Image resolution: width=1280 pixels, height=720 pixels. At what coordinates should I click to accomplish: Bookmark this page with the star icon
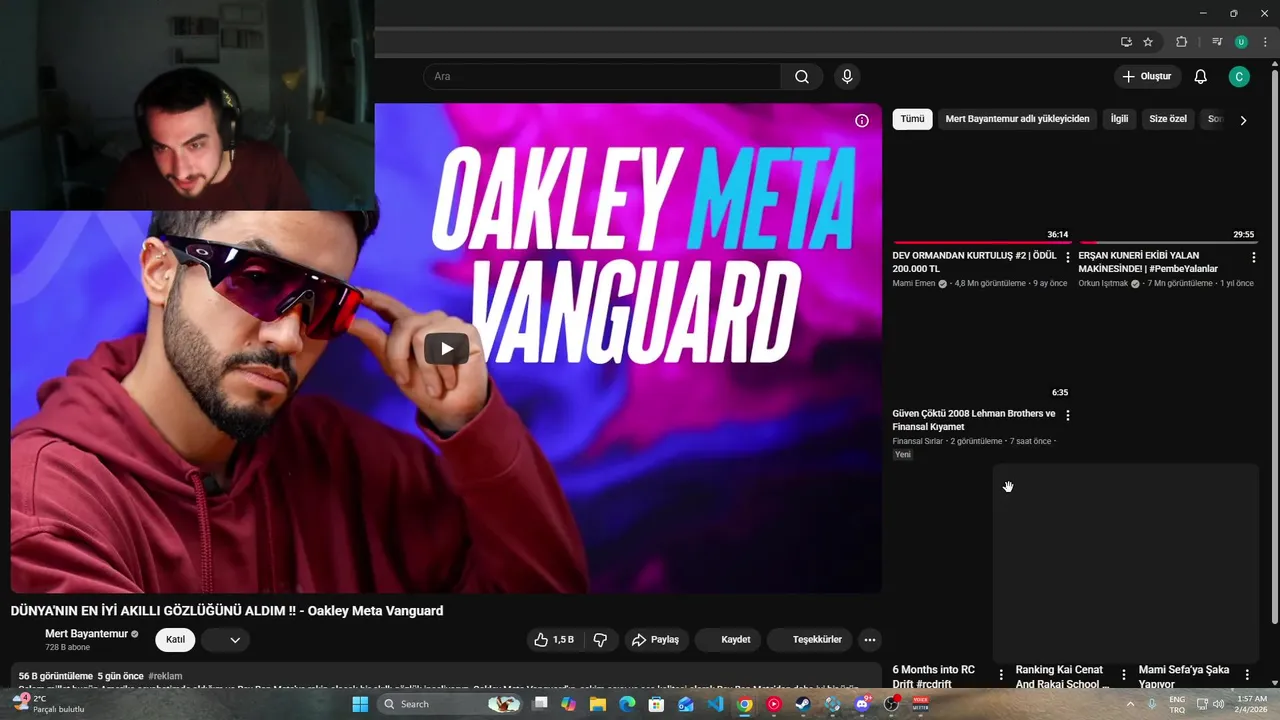coord(1148,42)
